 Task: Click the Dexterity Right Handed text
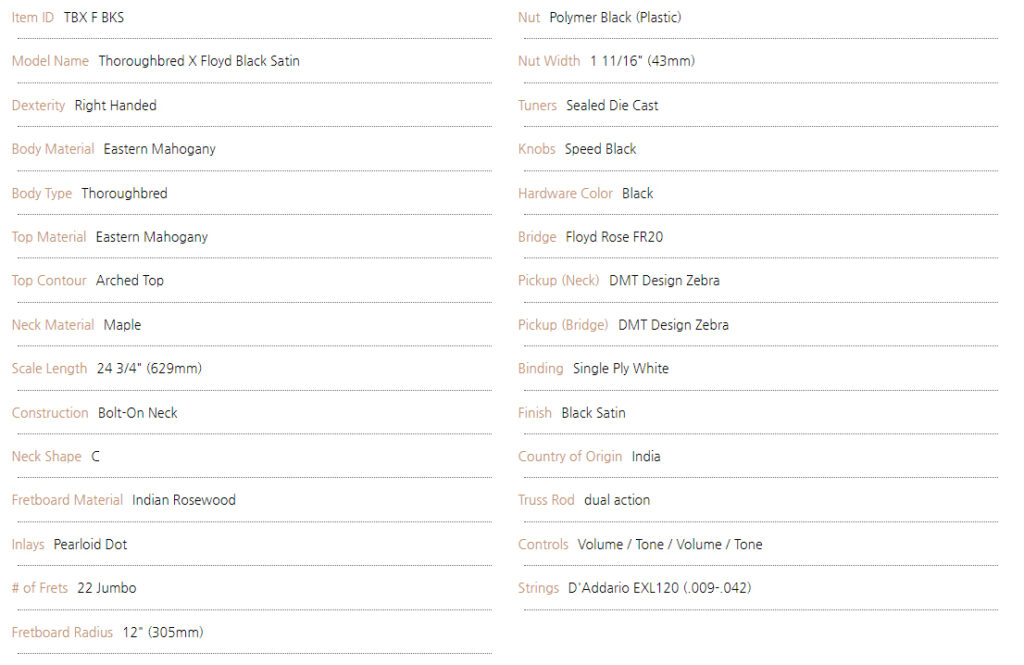click(x=116, y=106)
